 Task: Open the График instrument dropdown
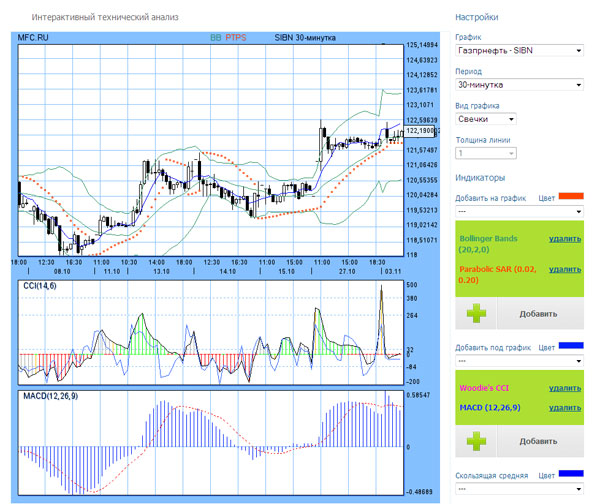coord(518,50)
